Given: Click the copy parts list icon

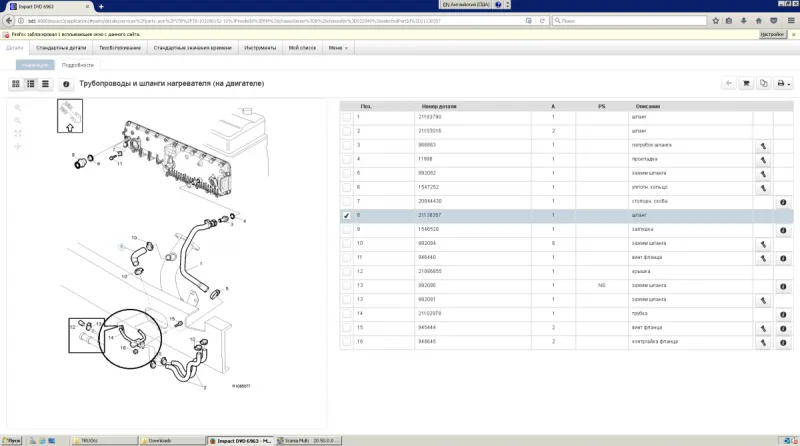Looking at the screenshot, I should tap(764, 84).
